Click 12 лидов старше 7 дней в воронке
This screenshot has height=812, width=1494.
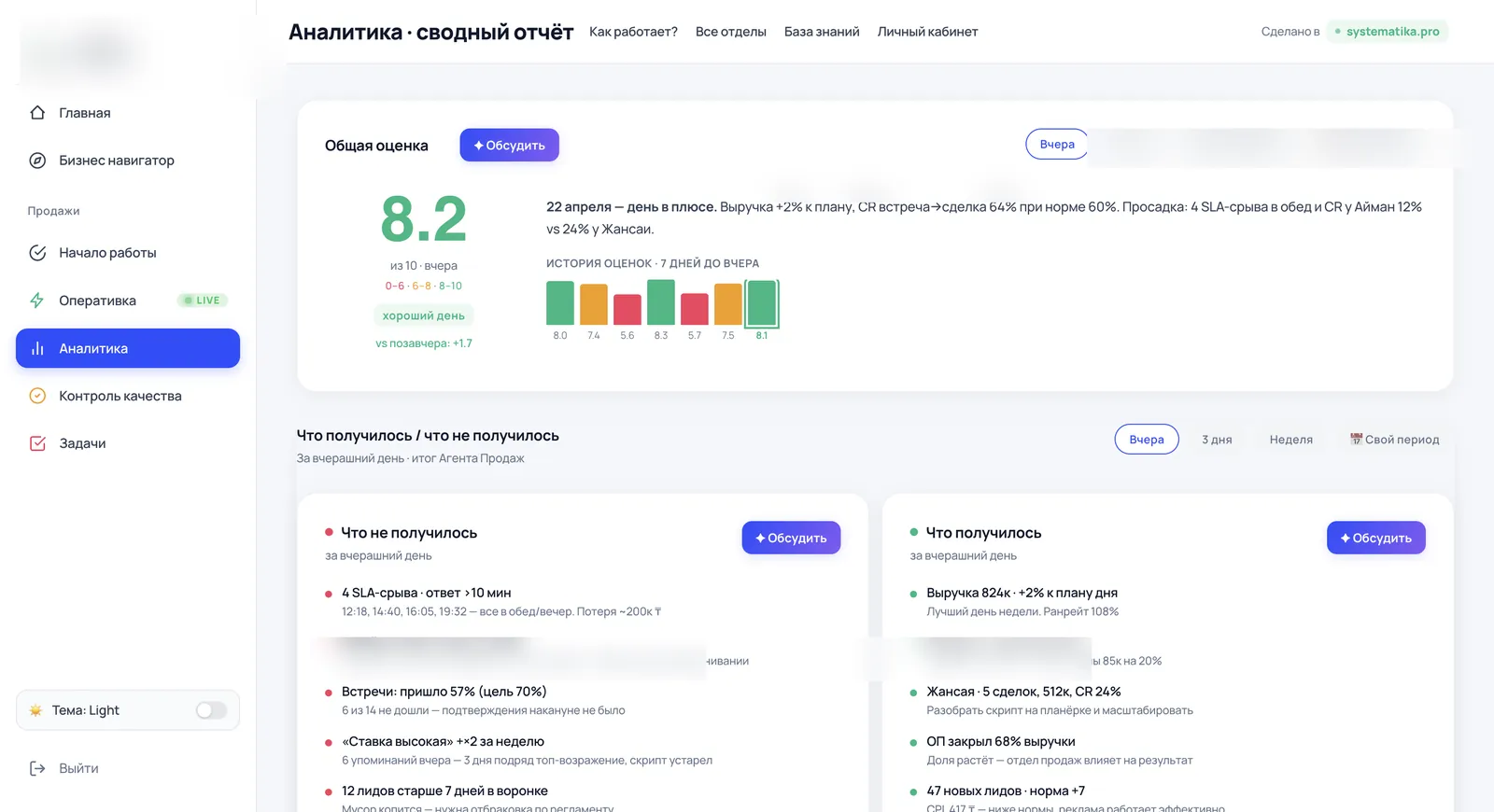point(444,791)
